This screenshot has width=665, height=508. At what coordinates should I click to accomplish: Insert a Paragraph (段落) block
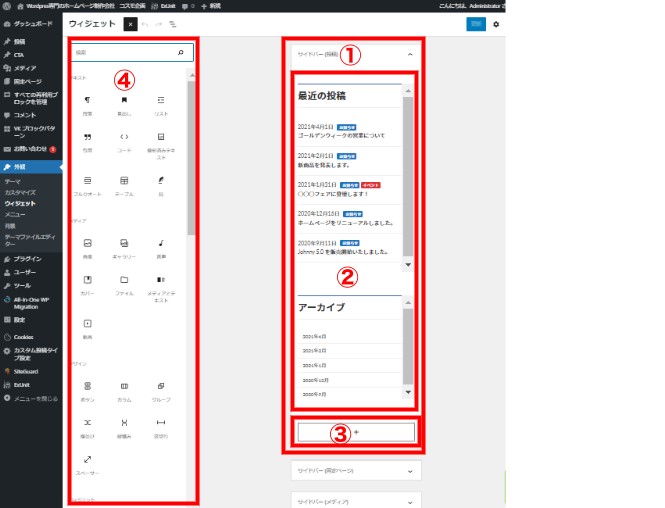pyautogui.click(x=88, y=105)
